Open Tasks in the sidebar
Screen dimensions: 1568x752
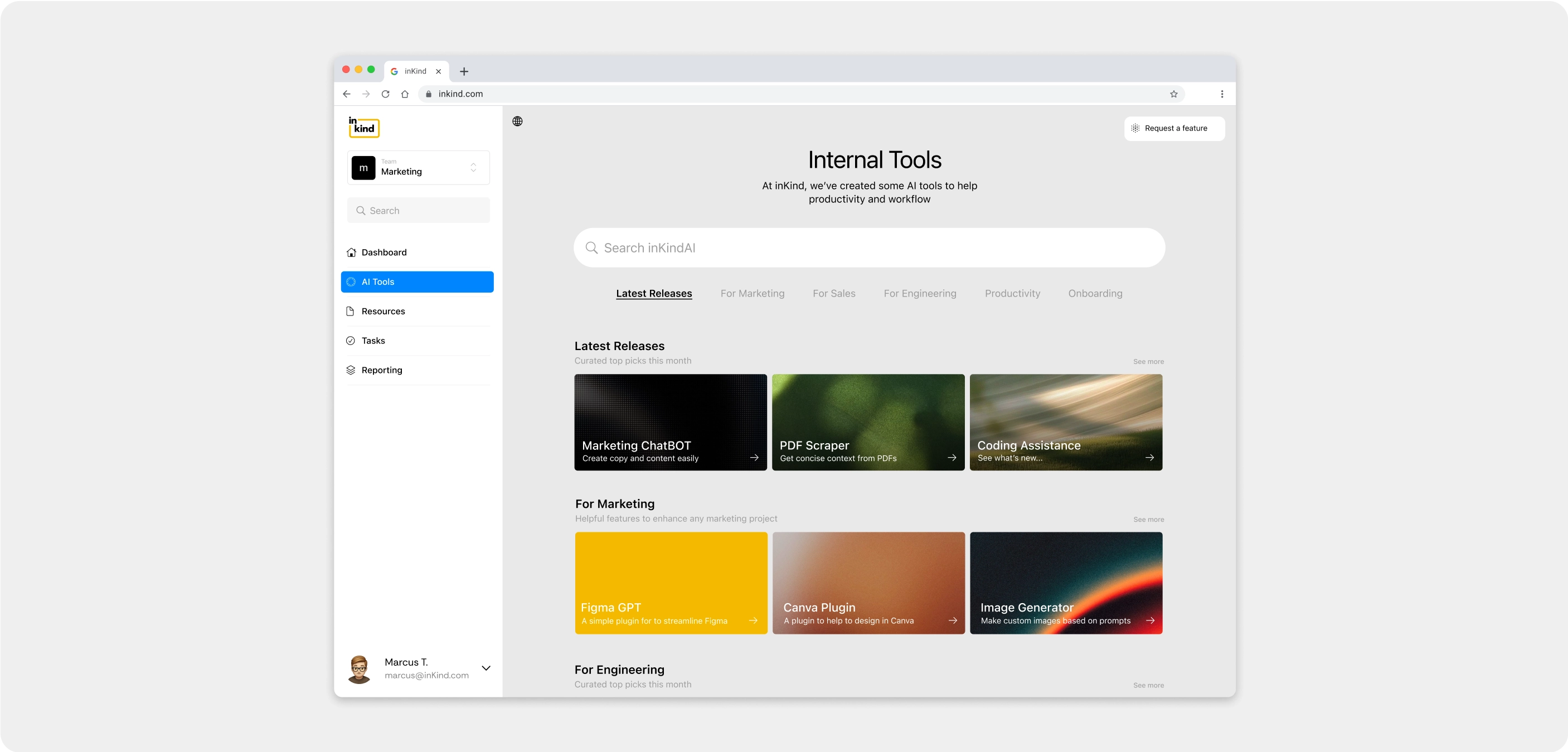(418, 341)
